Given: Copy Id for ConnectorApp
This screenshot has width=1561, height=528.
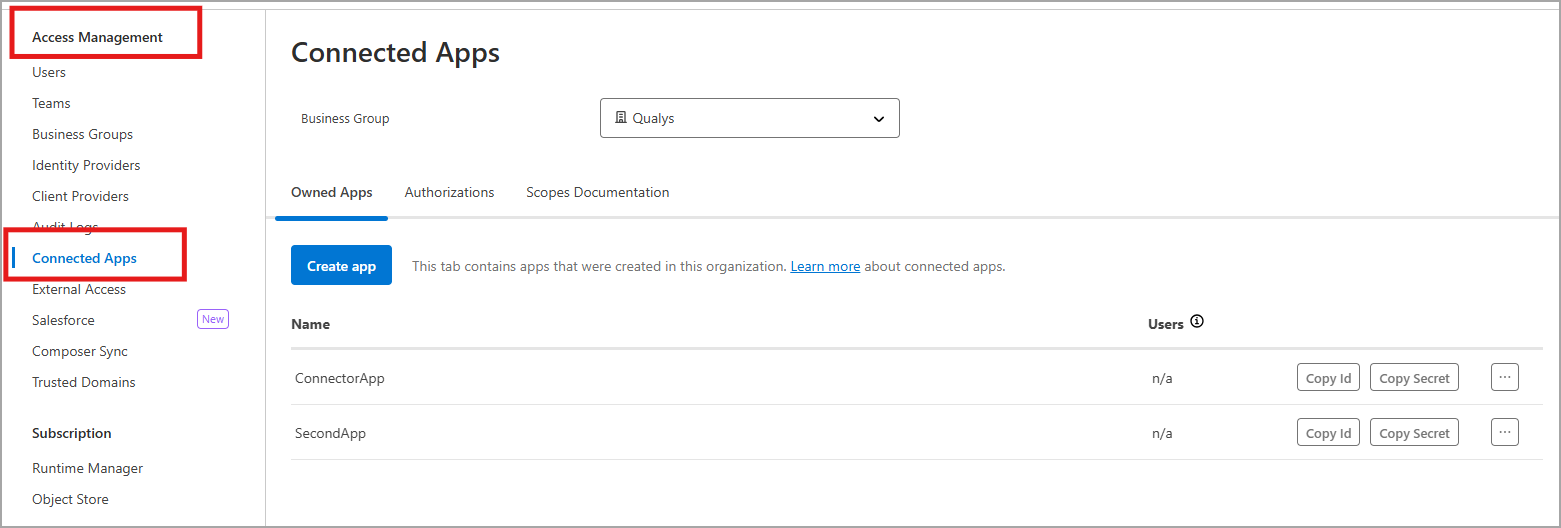Looking at the screenshot, I should coord(1328,378).
